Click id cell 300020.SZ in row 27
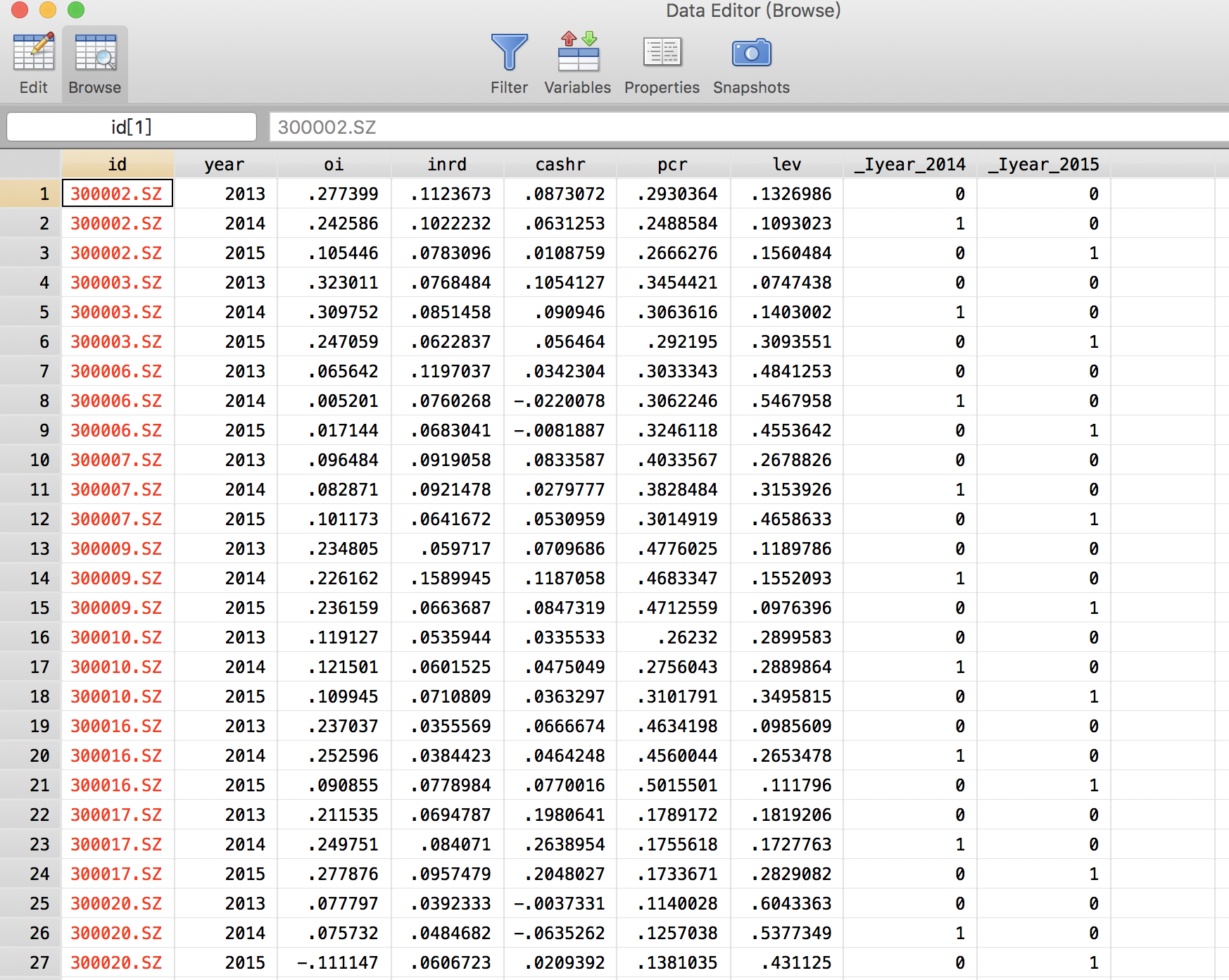This screenshot has height=980, width=1229. pyautogui.click(x=117, y=962)
